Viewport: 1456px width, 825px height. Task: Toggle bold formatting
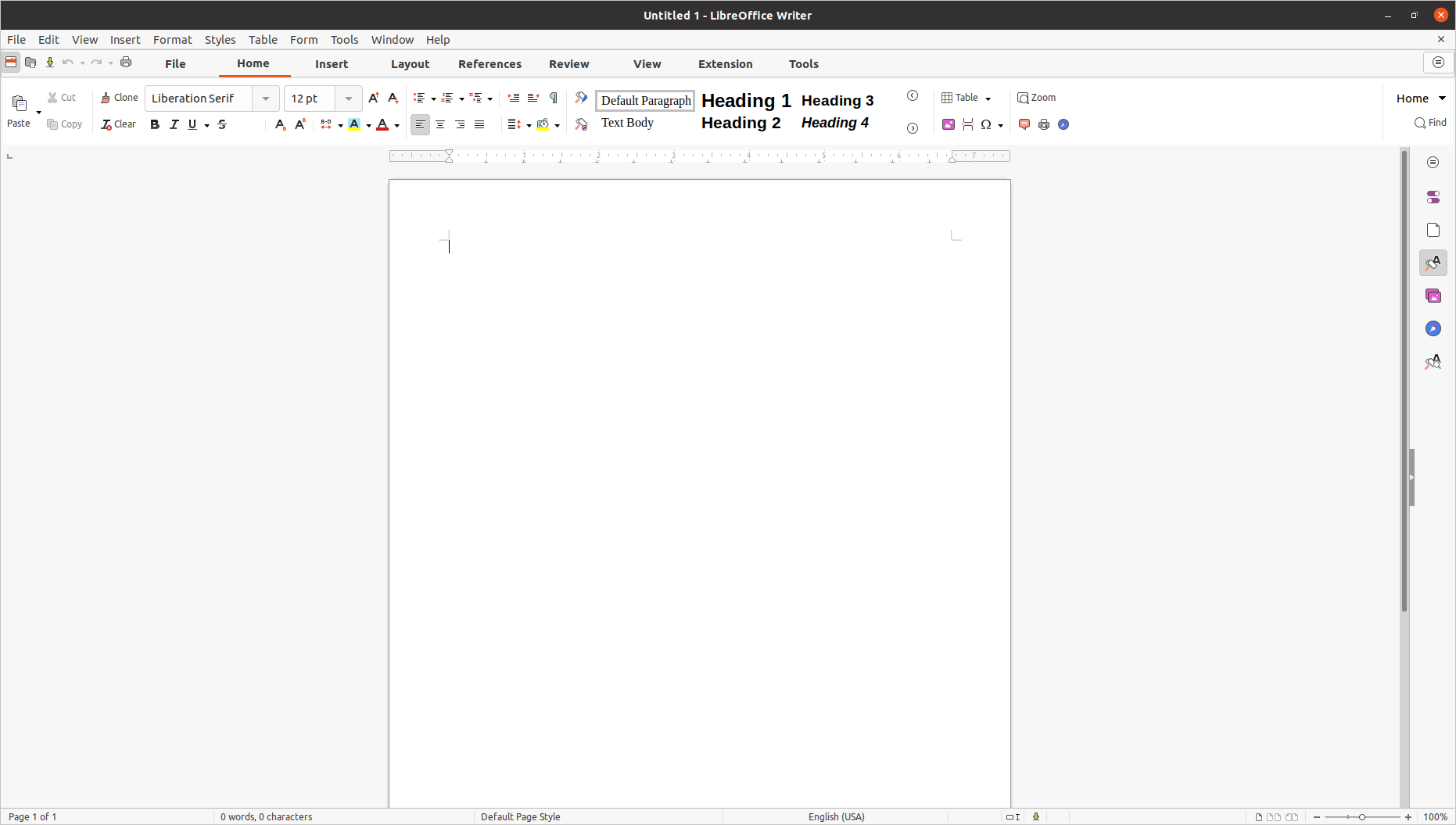(x=155, y=124)
